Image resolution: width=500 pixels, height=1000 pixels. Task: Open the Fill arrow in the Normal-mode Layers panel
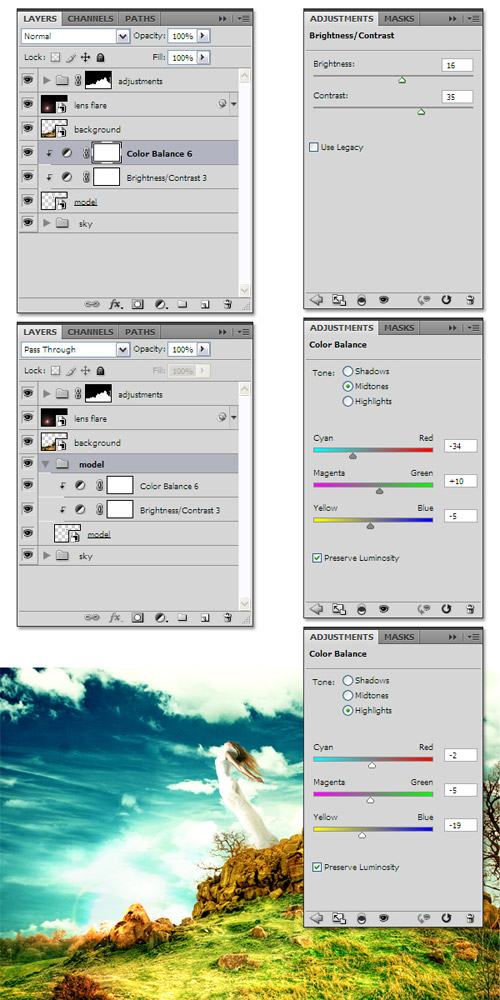203,58
